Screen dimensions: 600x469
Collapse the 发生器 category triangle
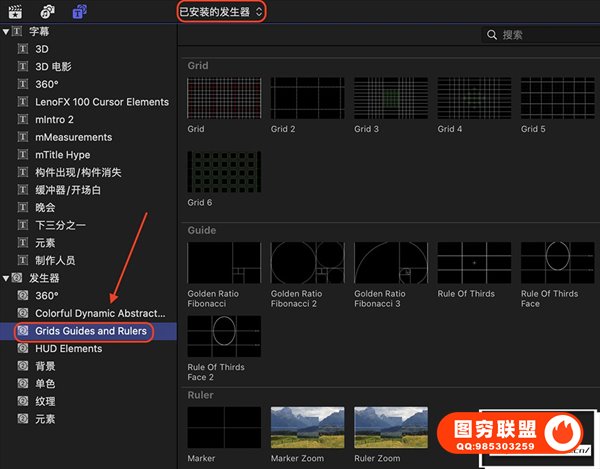pos(6,278)
